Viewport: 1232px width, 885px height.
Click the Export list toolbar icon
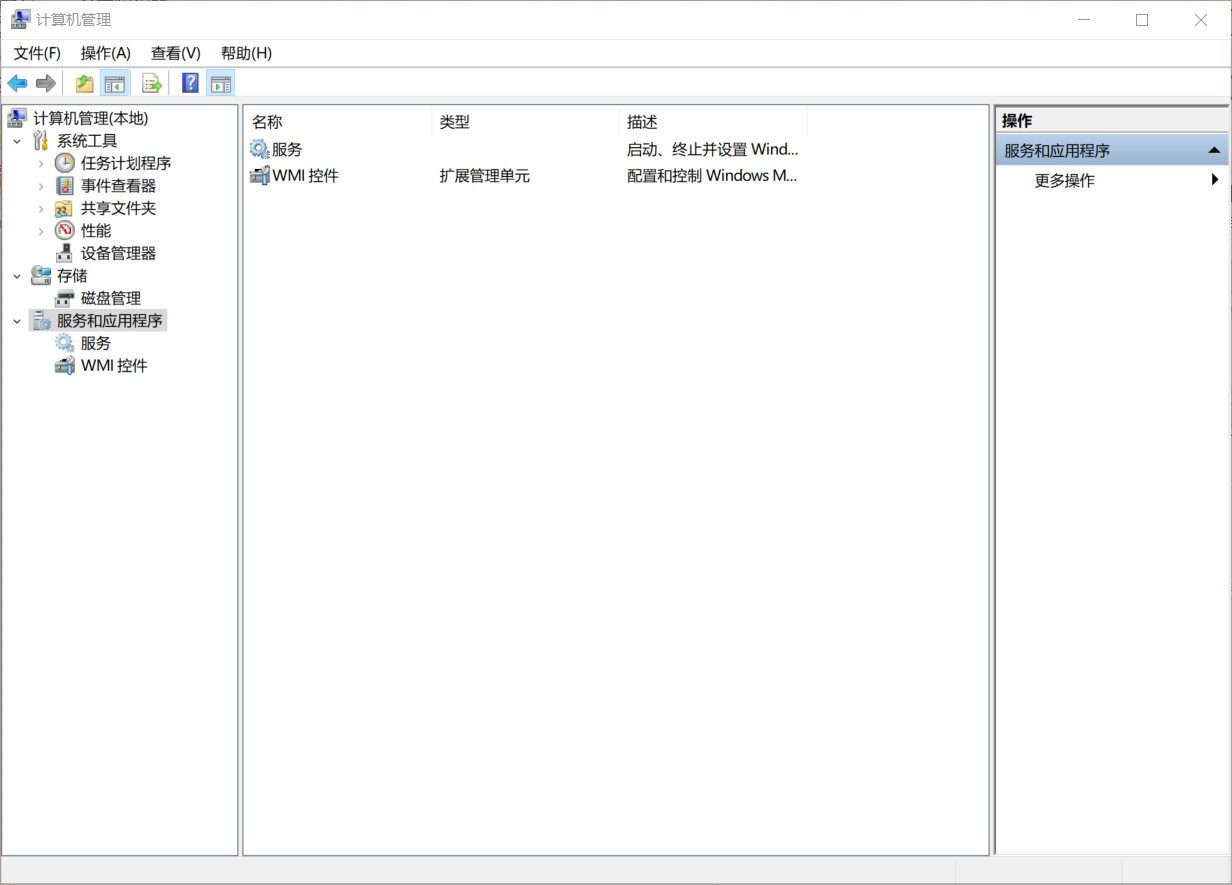pyautogui.click(x=152, y=83)
